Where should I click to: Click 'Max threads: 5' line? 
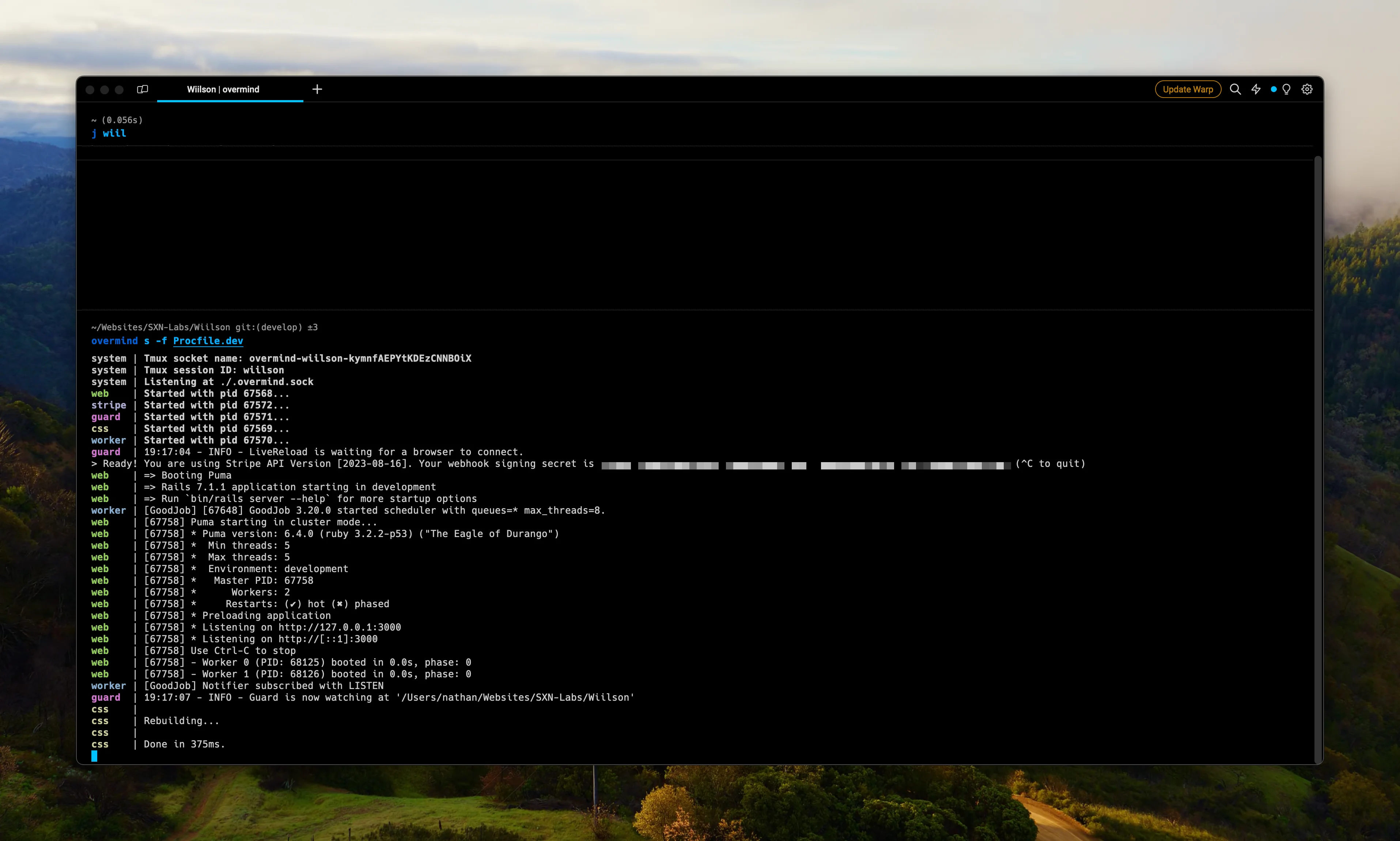(x=217, y=558)
